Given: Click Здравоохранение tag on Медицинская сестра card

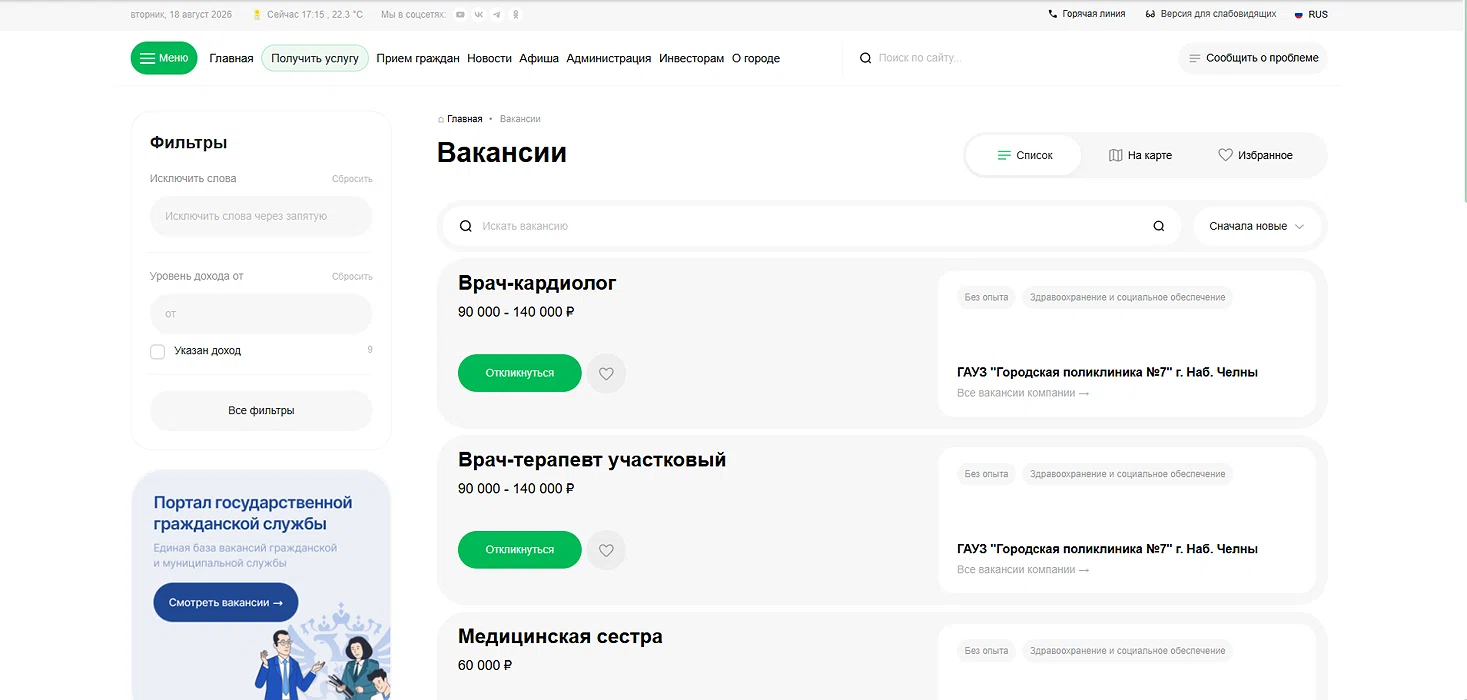Looking at the screenshot, I should (1127, 651).
